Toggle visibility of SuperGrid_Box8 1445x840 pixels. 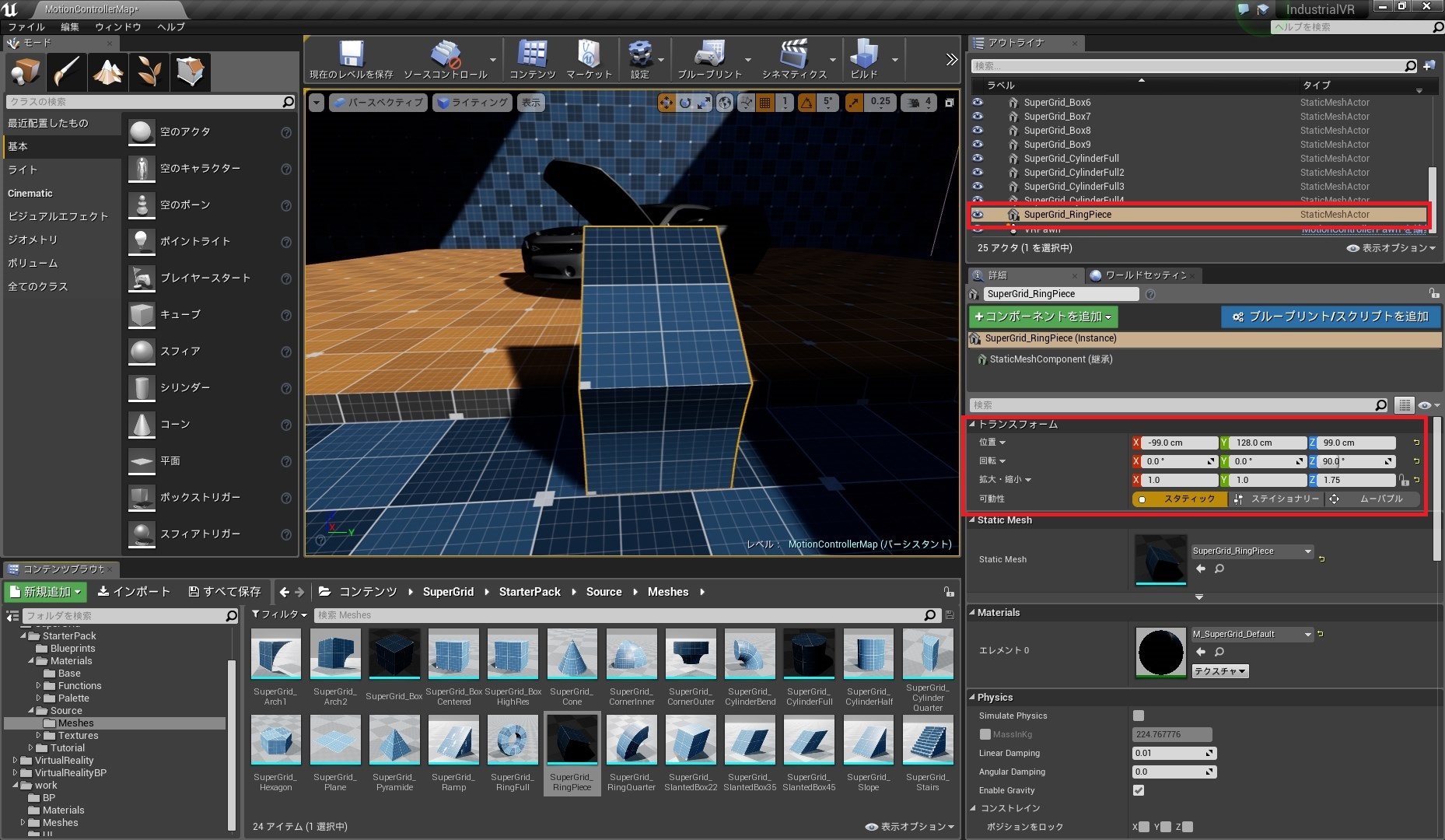(x=978, y=131)
